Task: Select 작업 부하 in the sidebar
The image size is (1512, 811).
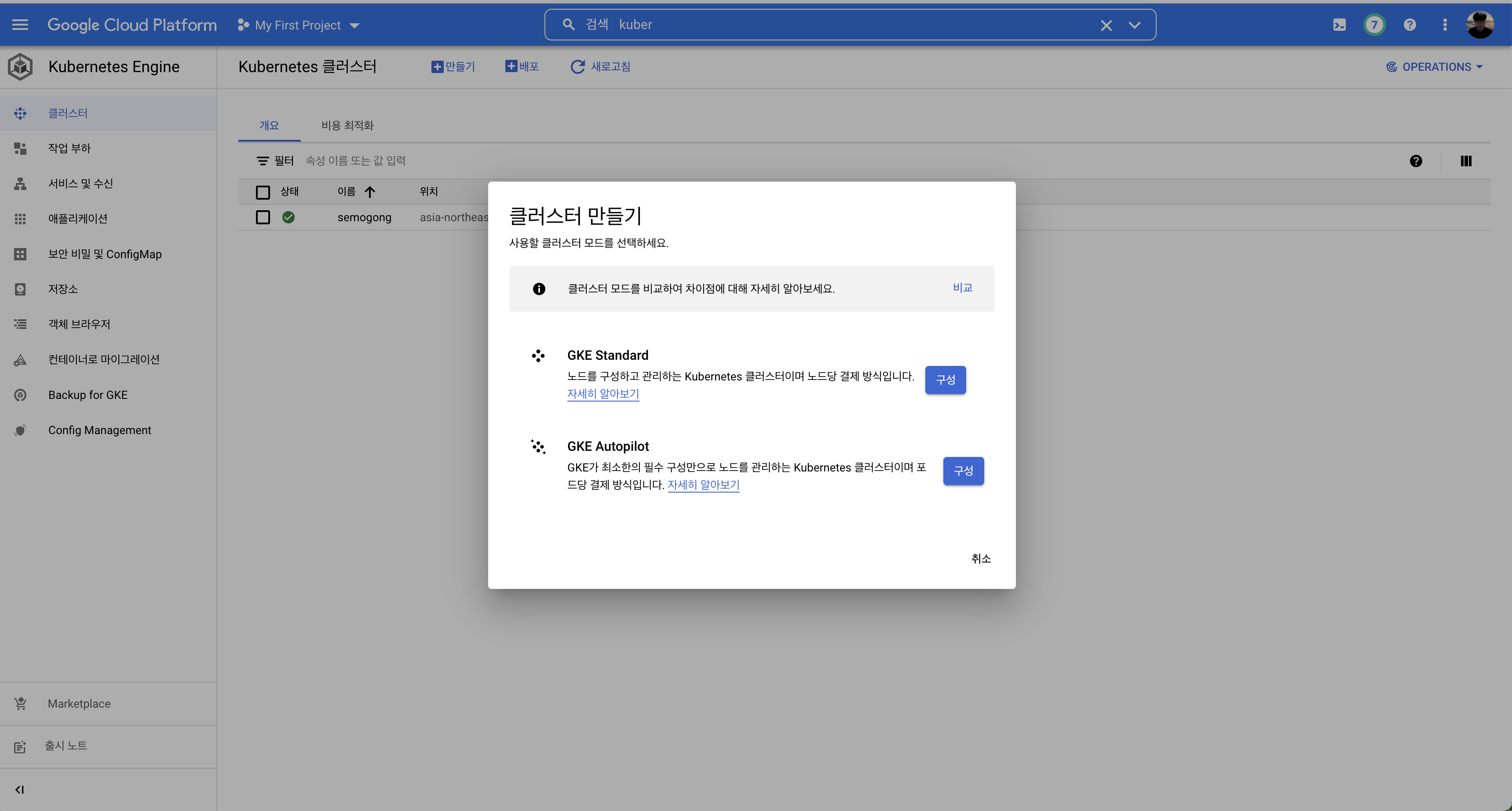Action: [x=69, y=148]
